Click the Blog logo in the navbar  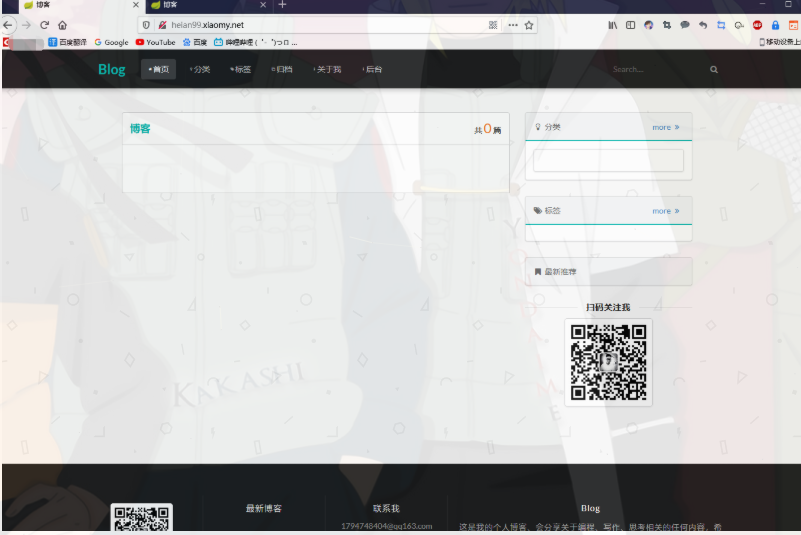[x=112, y=69]
